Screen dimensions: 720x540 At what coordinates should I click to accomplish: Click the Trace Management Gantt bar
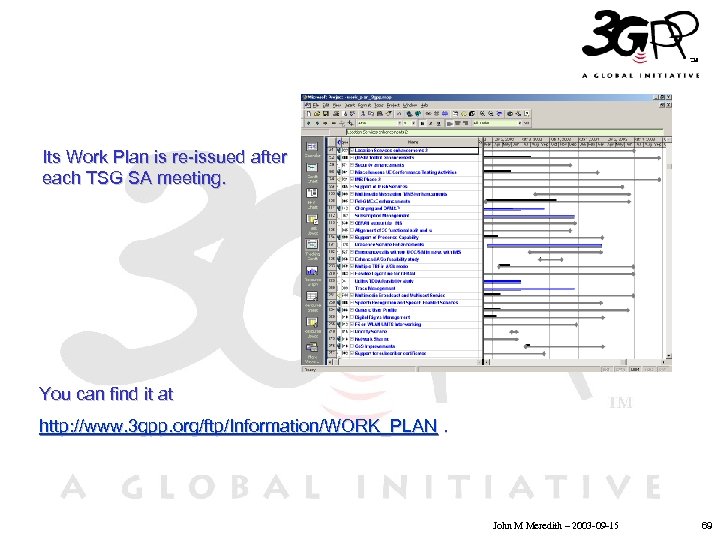pos(529,289)
